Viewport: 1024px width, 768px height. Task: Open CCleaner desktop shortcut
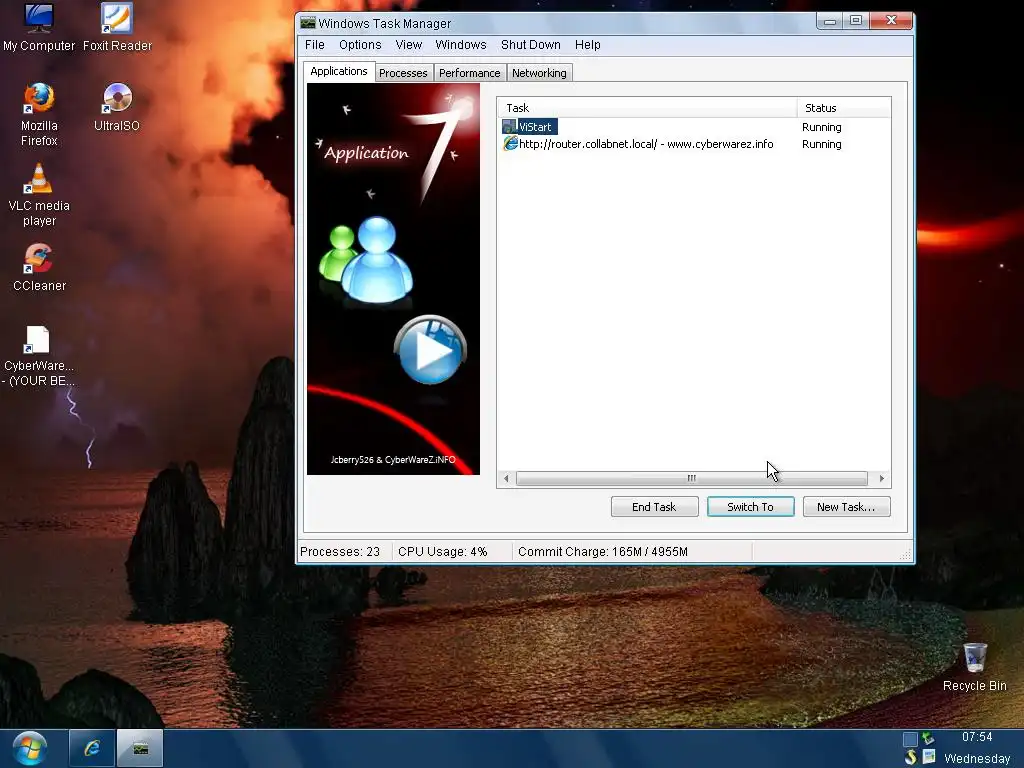[x=39, y=267]
